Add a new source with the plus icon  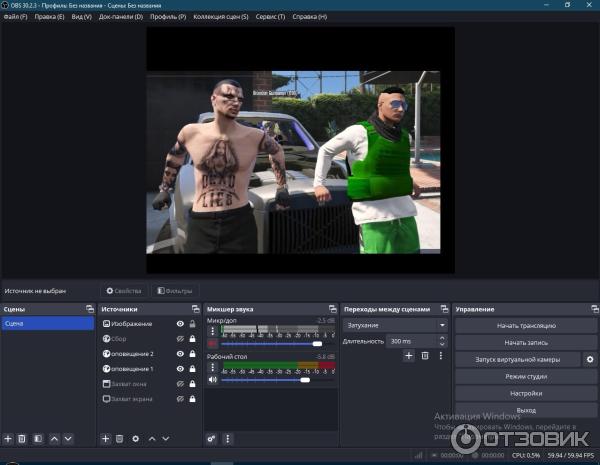coord(105,439)
